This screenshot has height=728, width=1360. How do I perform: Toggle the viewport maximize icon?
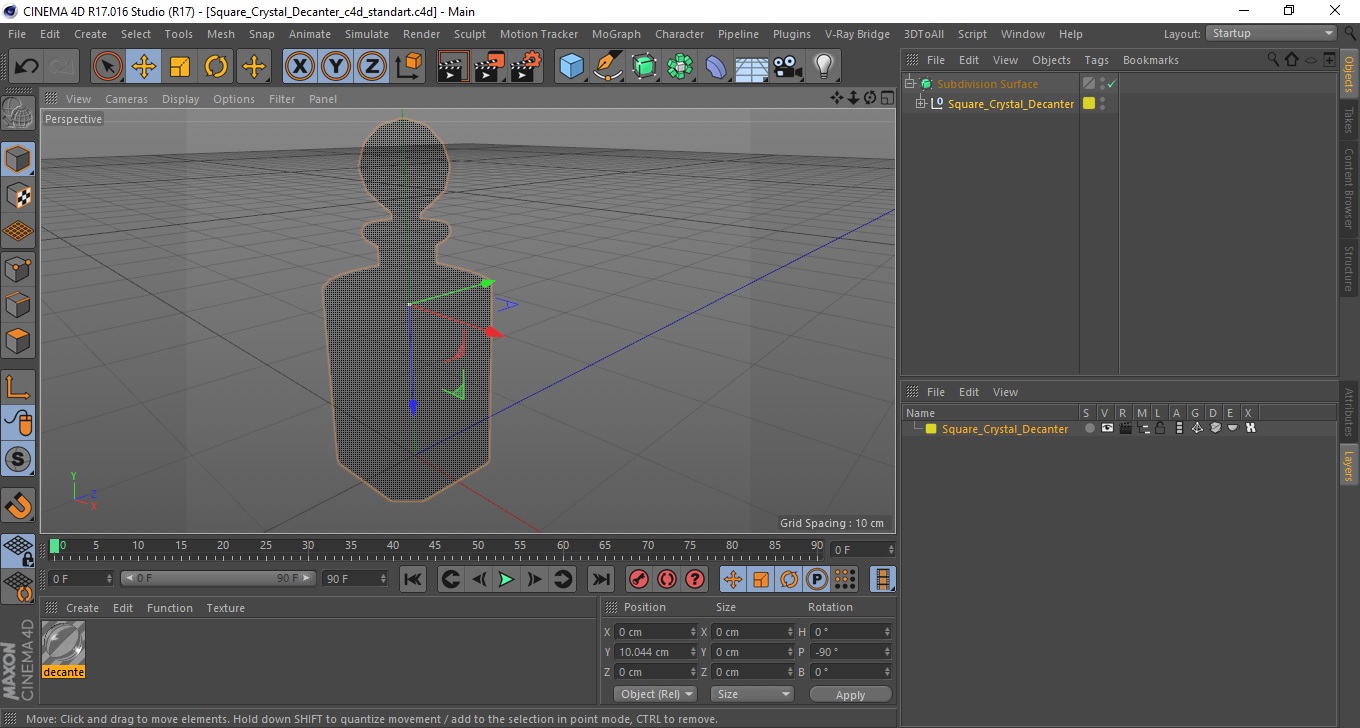(887, 97)
